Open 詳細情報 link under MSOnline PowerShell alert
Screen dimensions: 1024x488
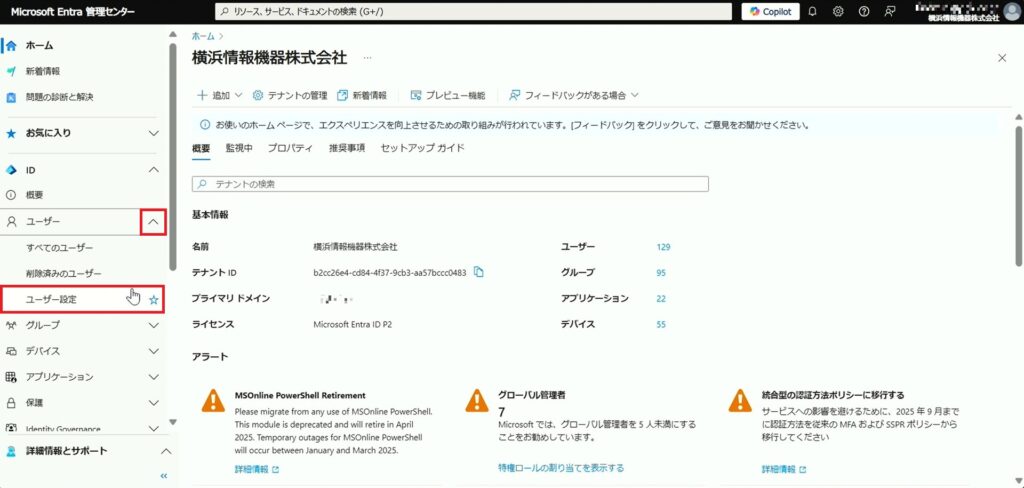(256, 470)
